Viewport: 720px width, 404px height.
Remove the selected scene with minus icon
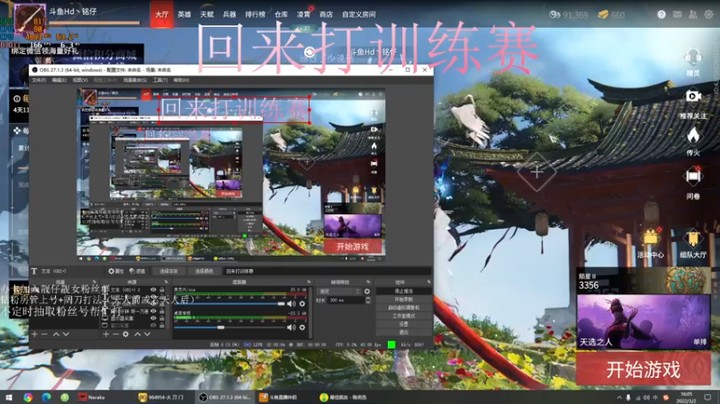[45, 334]
